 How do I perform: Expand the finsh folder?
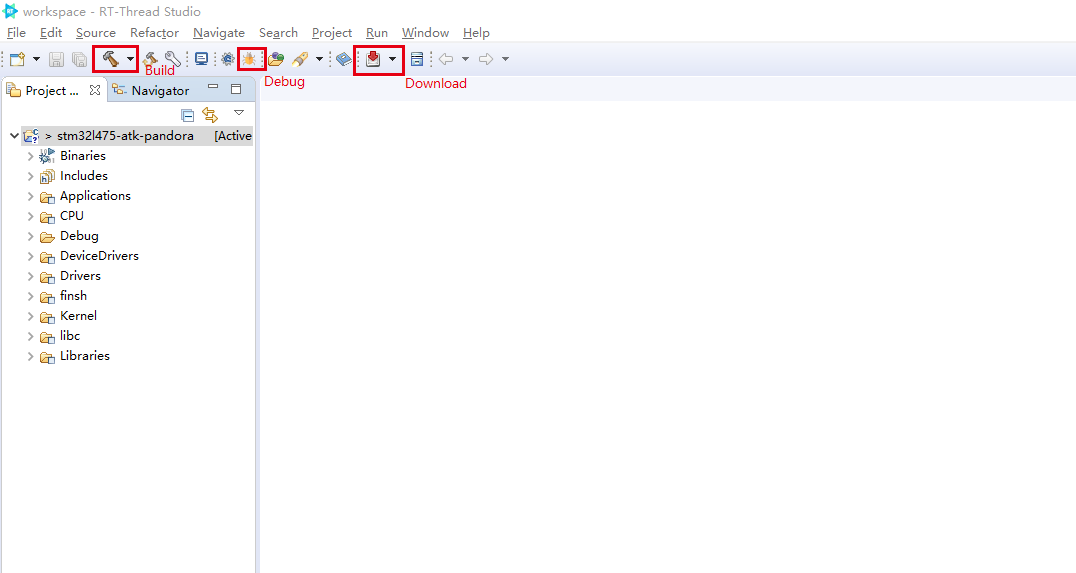pyautogui.click(x=30, y=296)
